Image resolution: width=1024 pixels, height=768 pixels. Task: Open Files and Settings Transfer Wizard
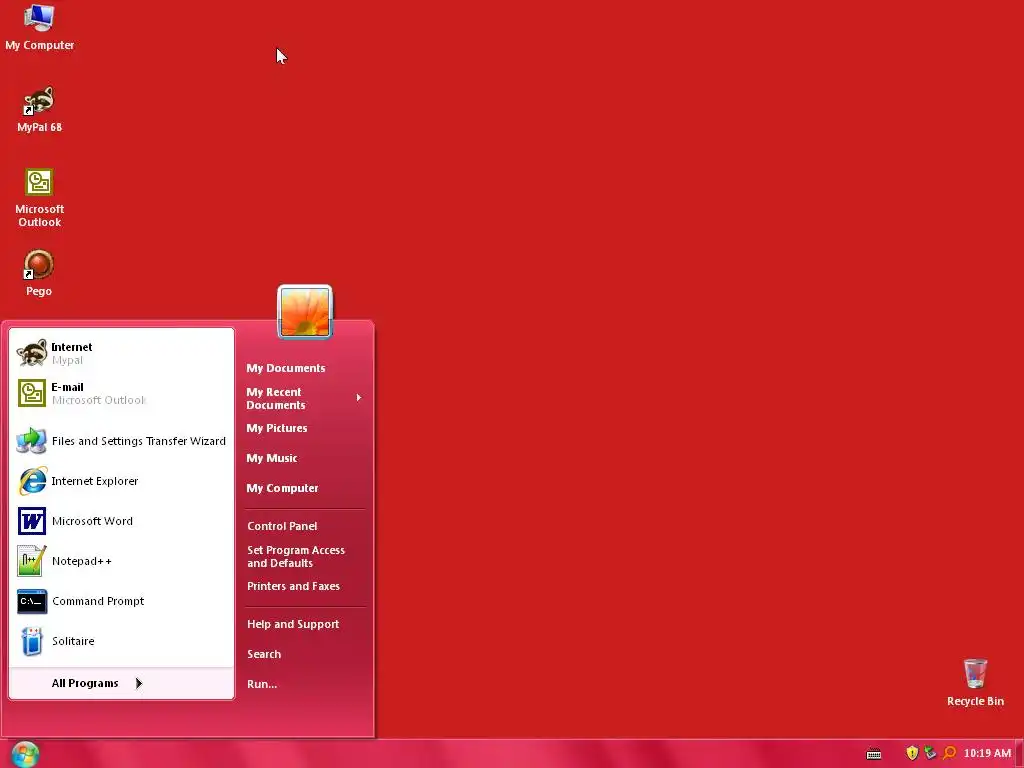[121, 441]
